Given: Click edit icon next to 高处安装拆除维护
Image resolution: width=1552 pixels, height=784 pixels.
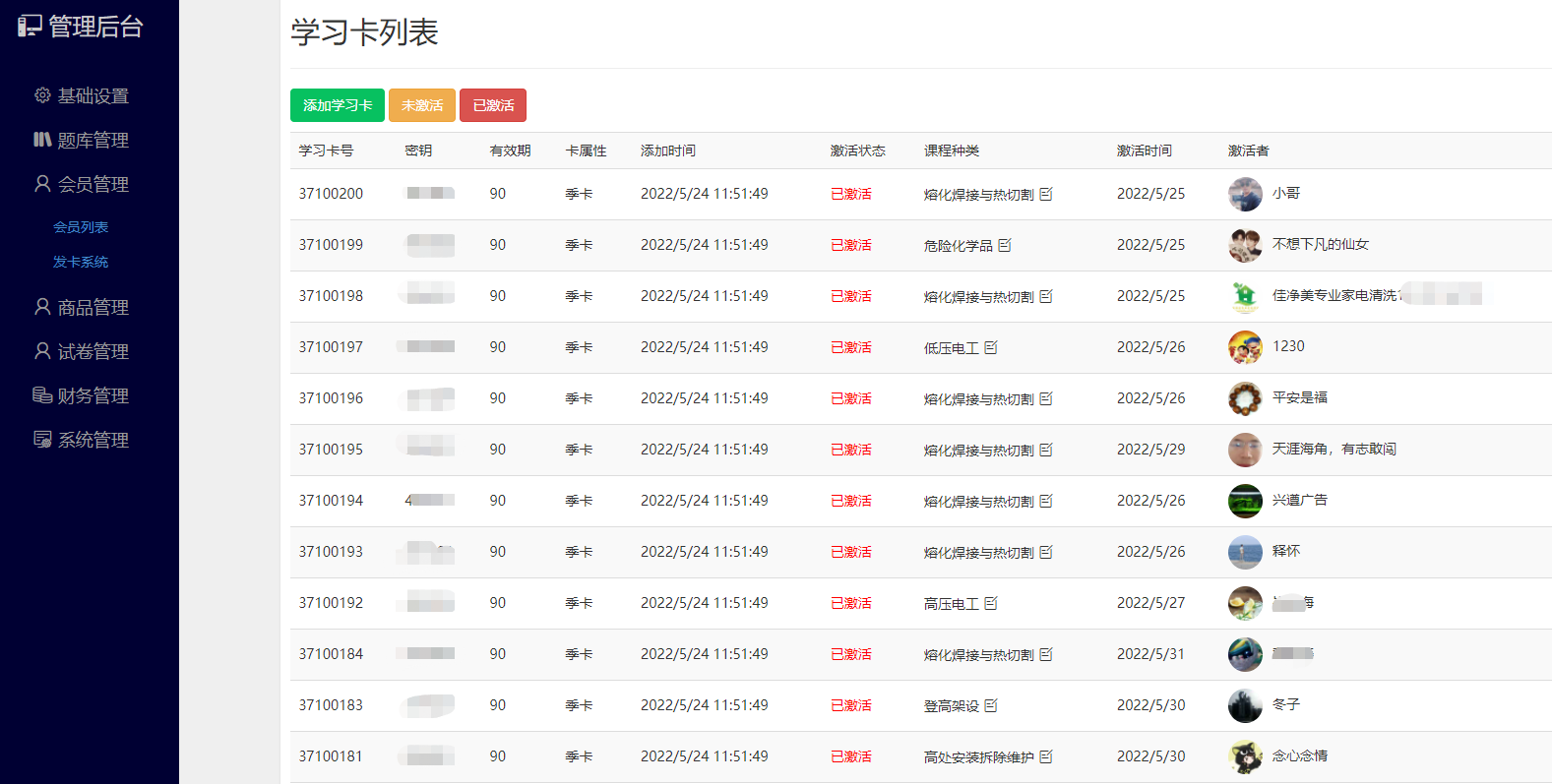Looking at the screenshot, I should tap(1045, 756).
